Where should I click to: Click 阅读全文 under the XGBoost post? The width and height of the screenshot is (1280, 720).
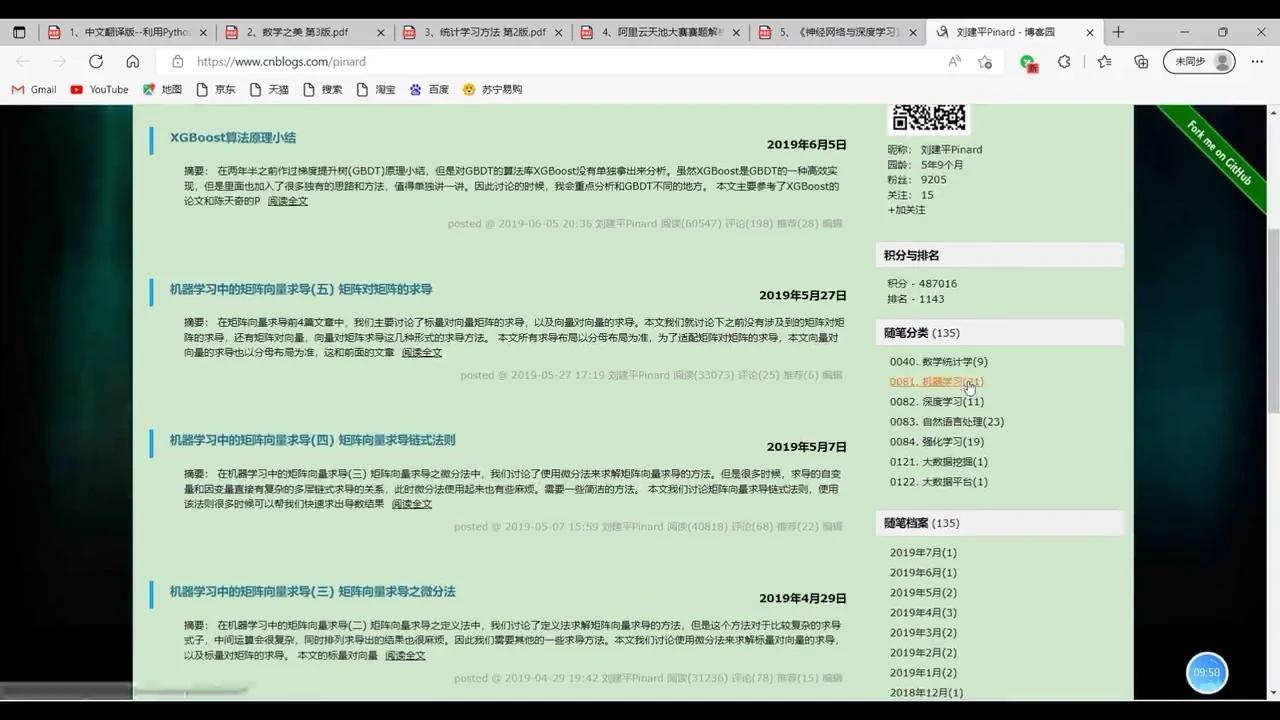tap(289, 201)
